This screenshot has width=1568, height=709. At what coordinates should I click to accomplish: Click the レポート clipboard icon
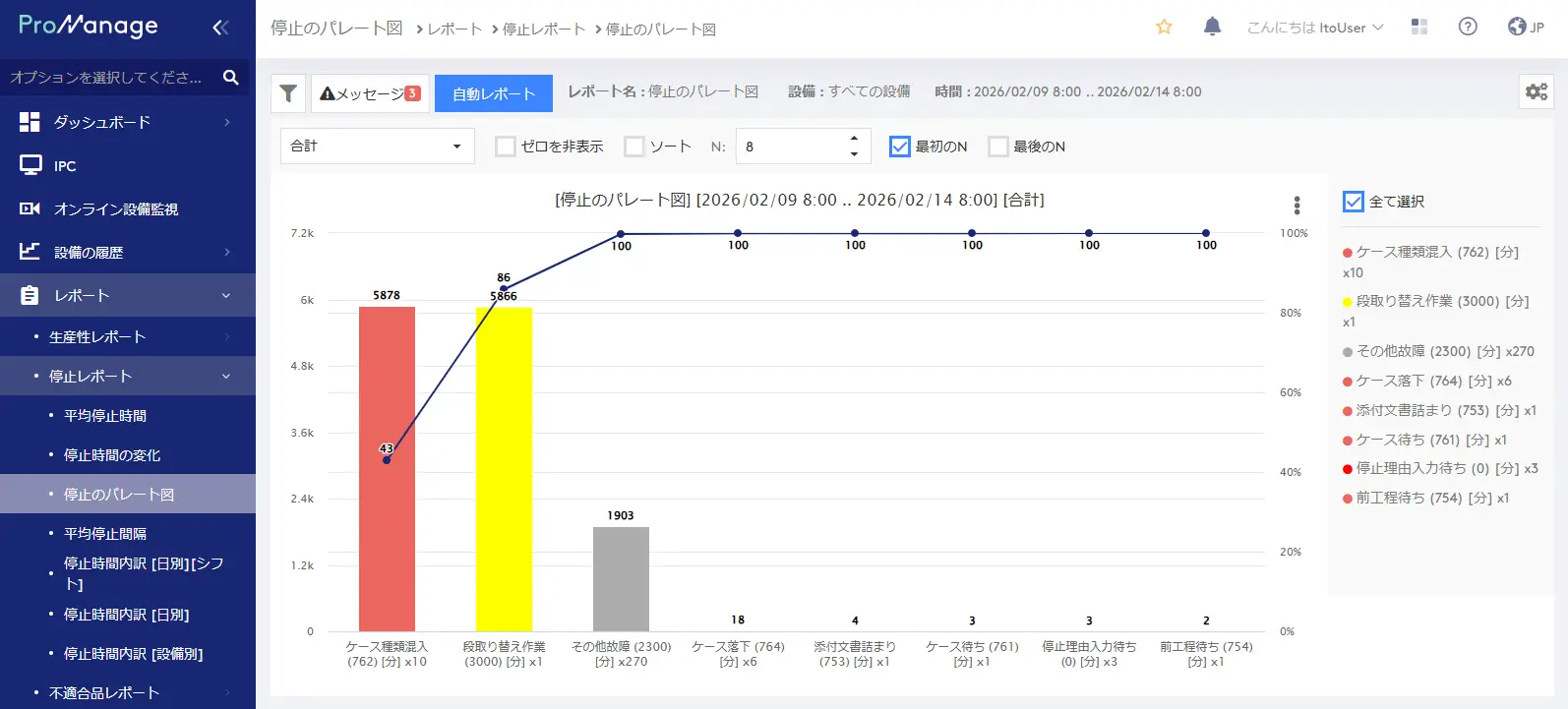click(30, 295)
